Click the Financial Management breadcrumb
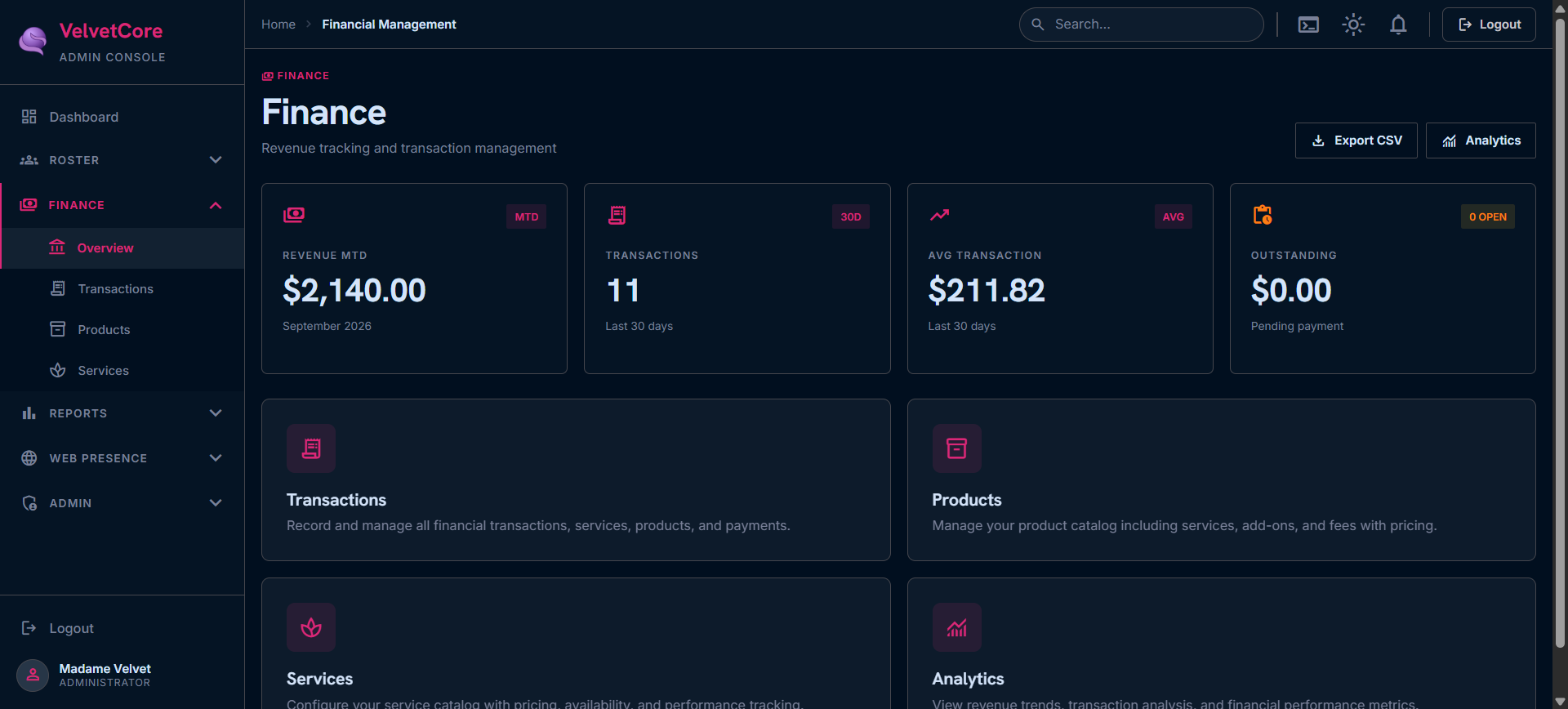The image size is (1568, 709). pos(389,25)
